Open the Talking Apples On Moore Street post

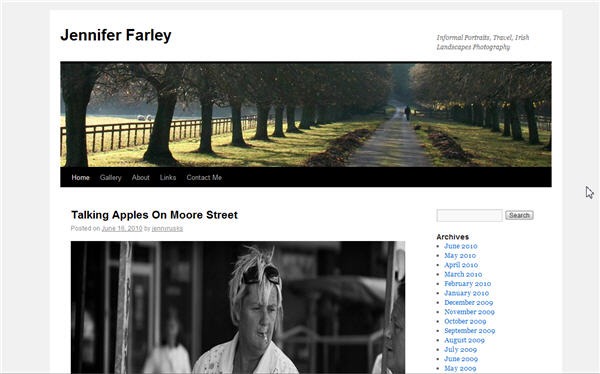pos(154,215)
